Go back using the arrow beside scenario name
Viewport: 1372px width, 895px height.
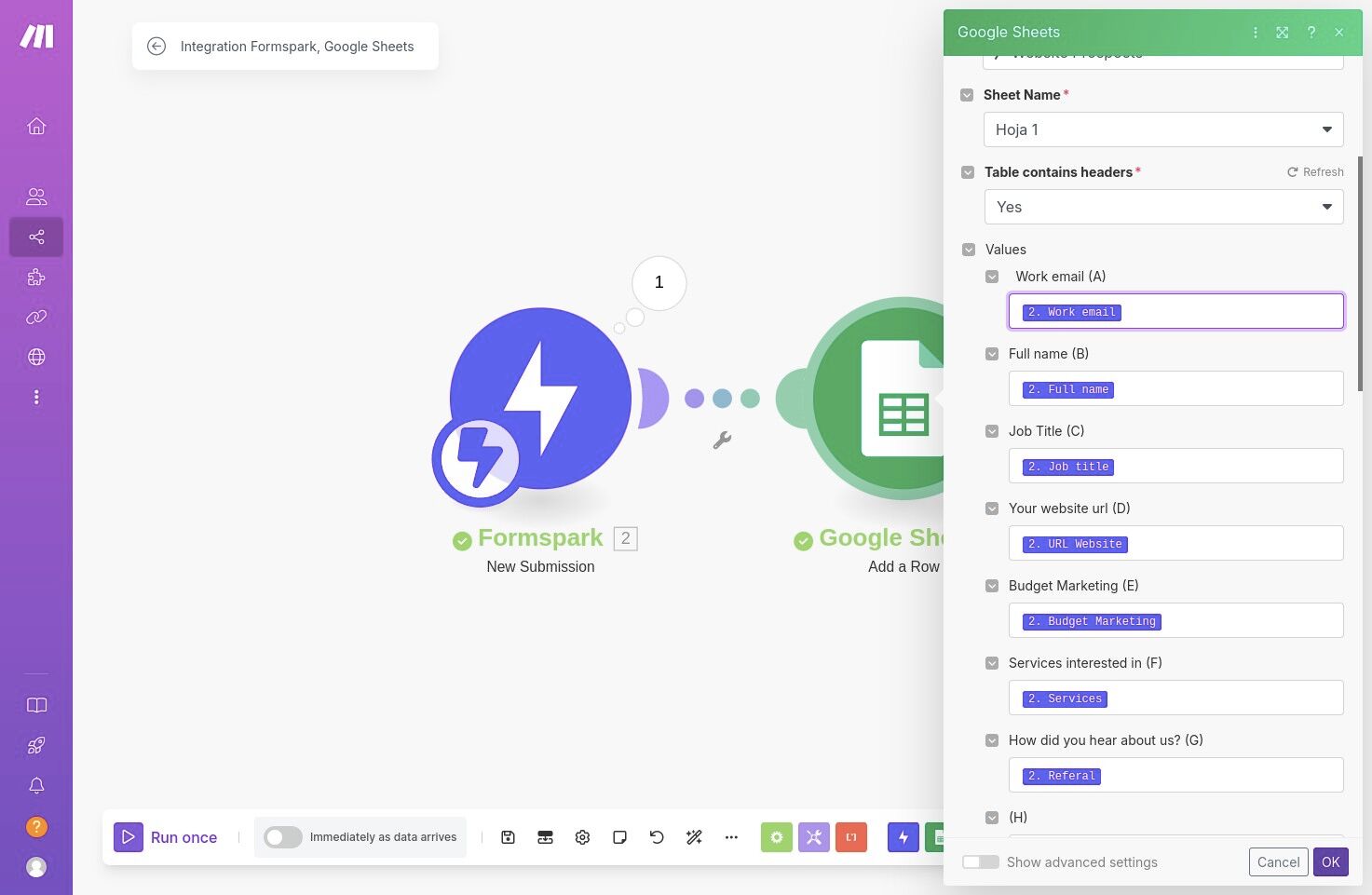click(x=156, y=47)
